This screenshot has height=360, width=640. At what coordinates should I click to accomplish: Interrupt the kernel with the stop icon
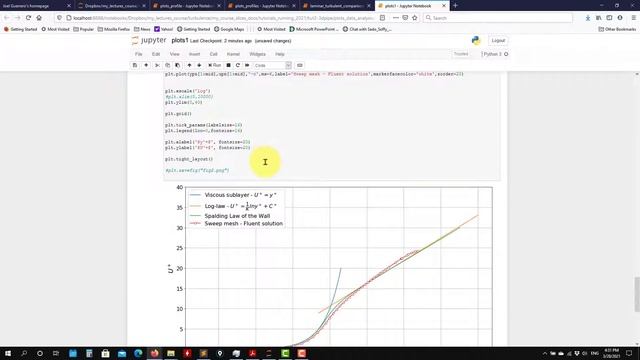tap(229, 65)
